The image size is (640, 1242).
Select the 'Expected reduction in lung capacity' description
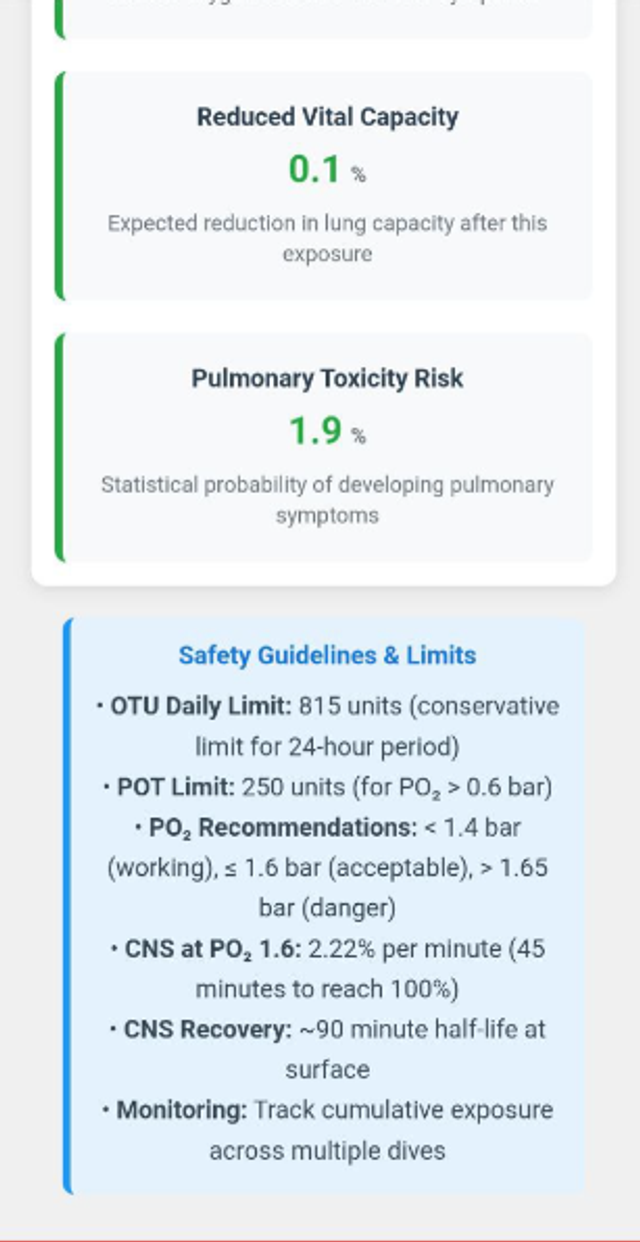point(327,238)
